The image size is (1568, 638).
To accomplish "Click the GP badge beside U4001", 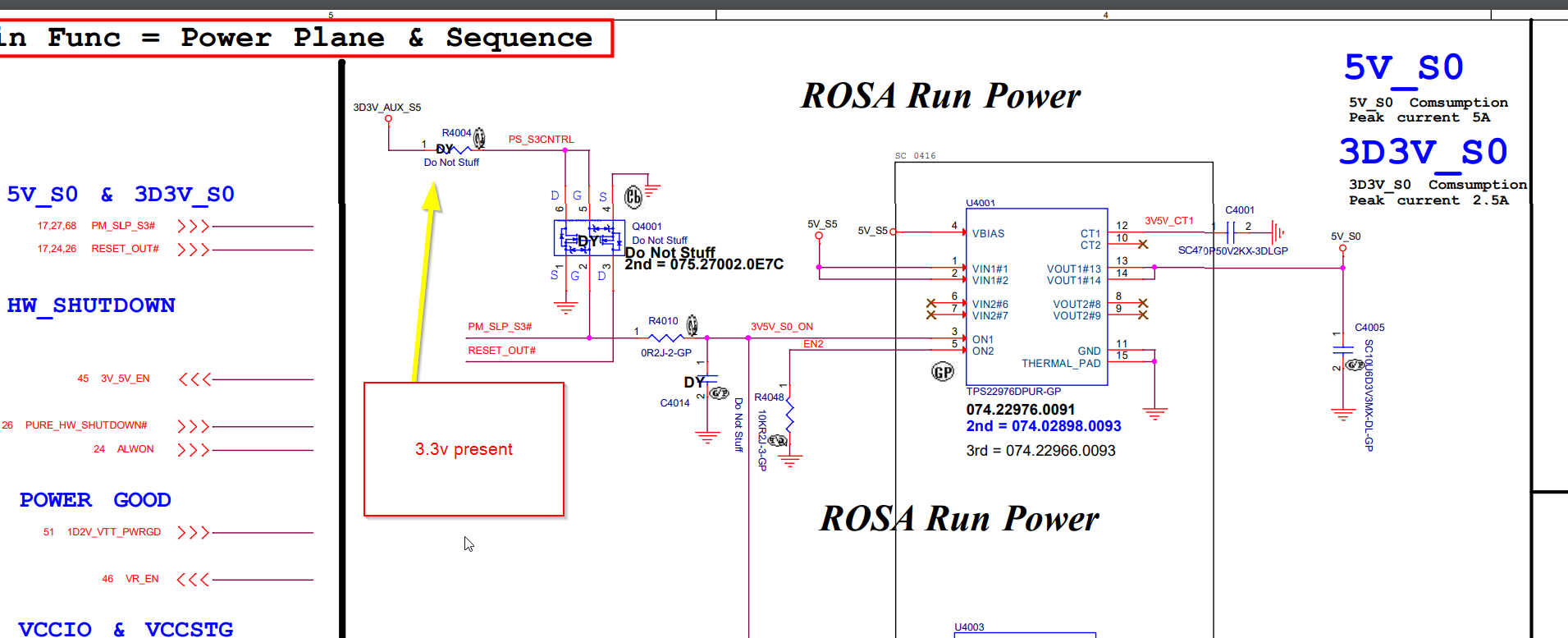I will pos(943,372).
